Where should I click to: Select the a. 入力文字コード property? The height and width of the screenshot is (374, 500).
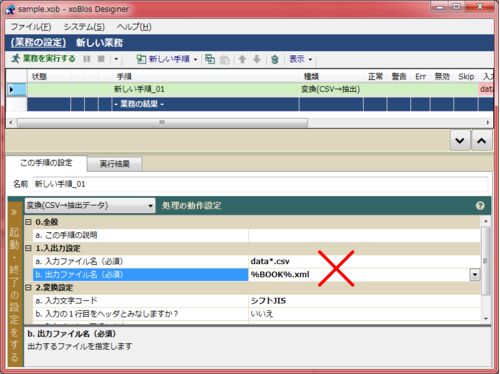click(x=140, y=301)
